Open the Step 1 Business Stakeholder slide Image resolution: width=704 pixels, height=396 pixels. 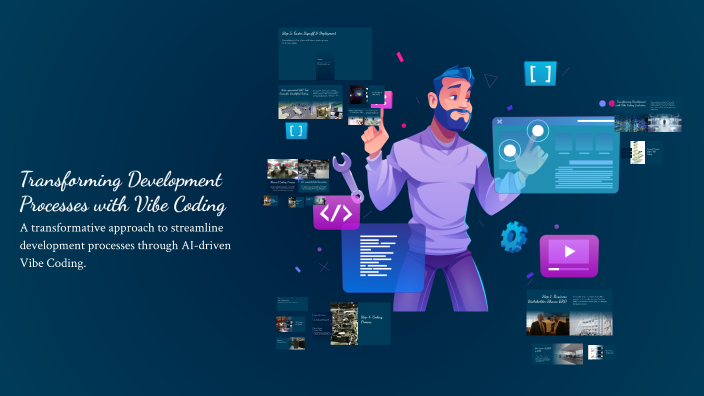(569, 313)
